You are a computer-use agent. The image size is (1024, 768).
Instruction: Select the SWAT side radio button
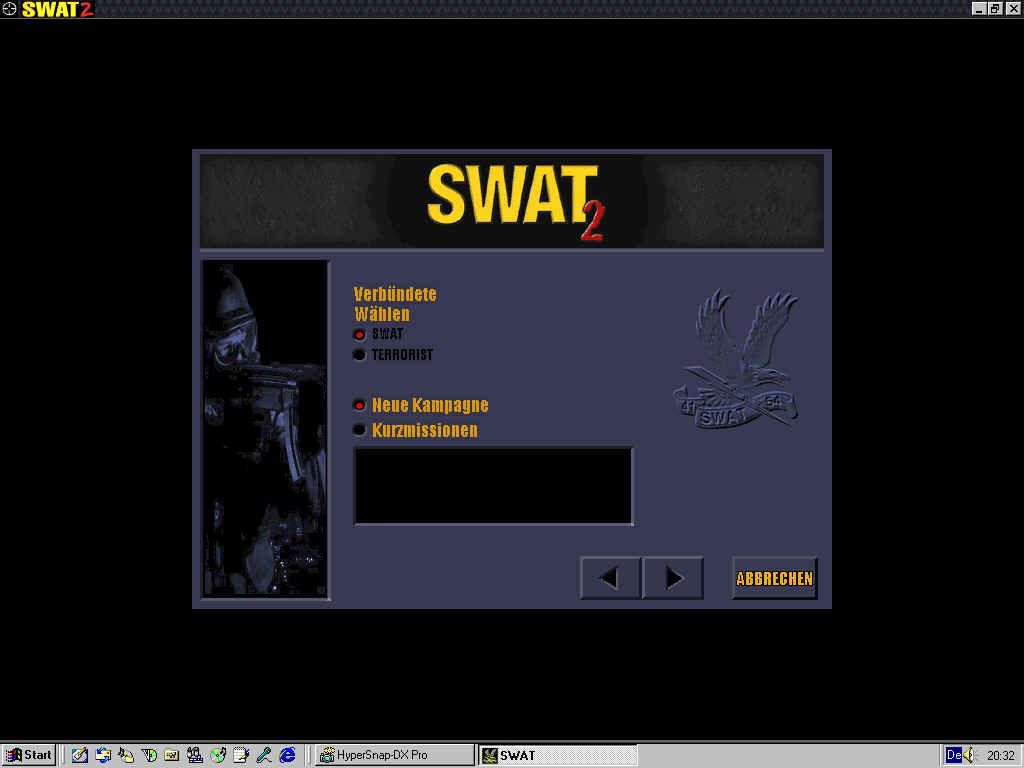pos(359,334)
